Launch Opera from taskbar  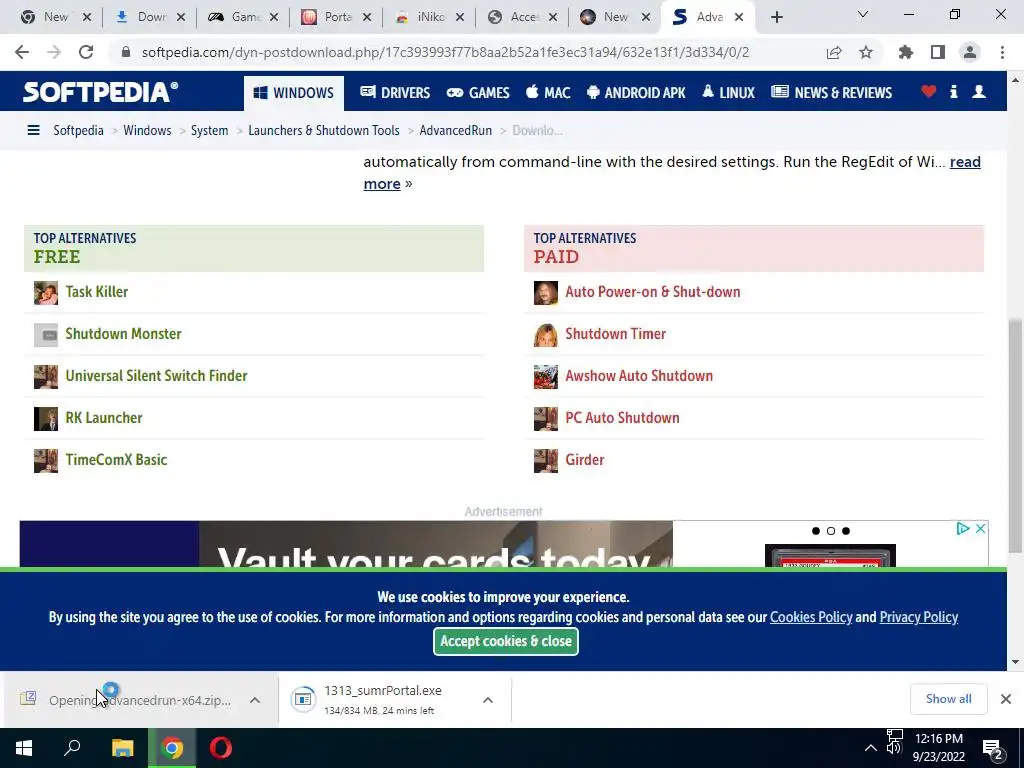[x=221, y=748]
